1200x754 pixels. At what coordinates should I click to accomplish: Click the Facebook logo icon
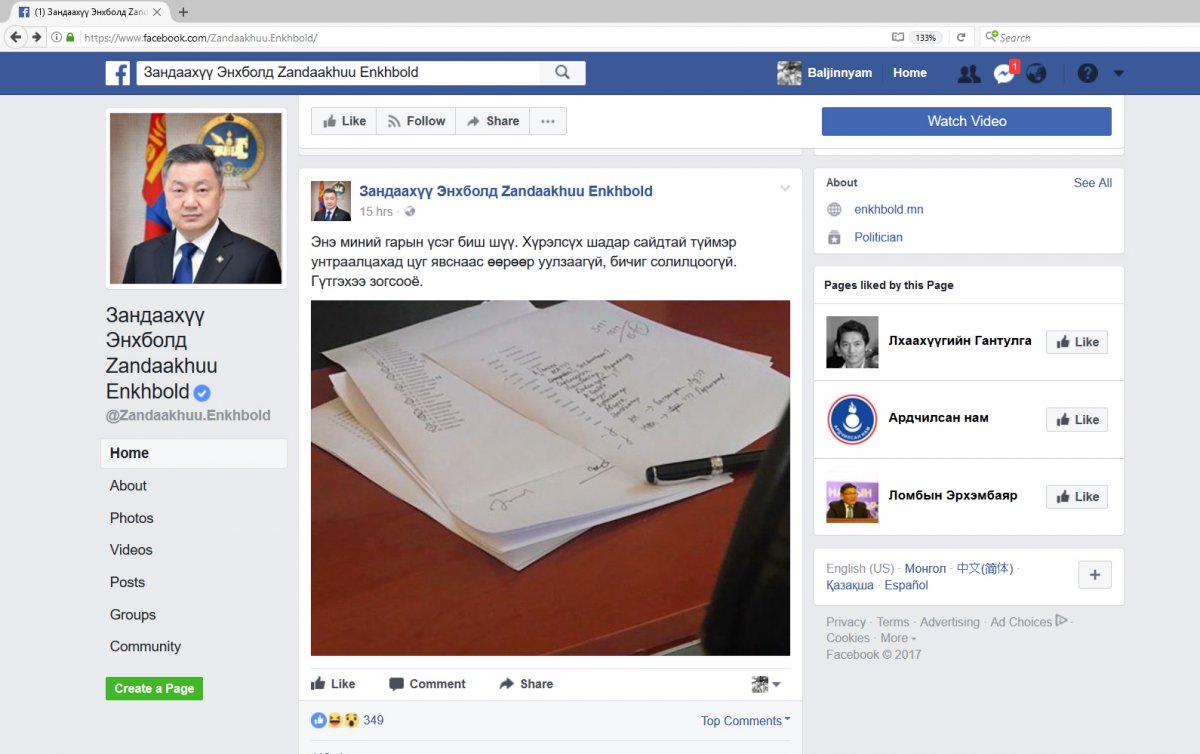click(118, 73)
